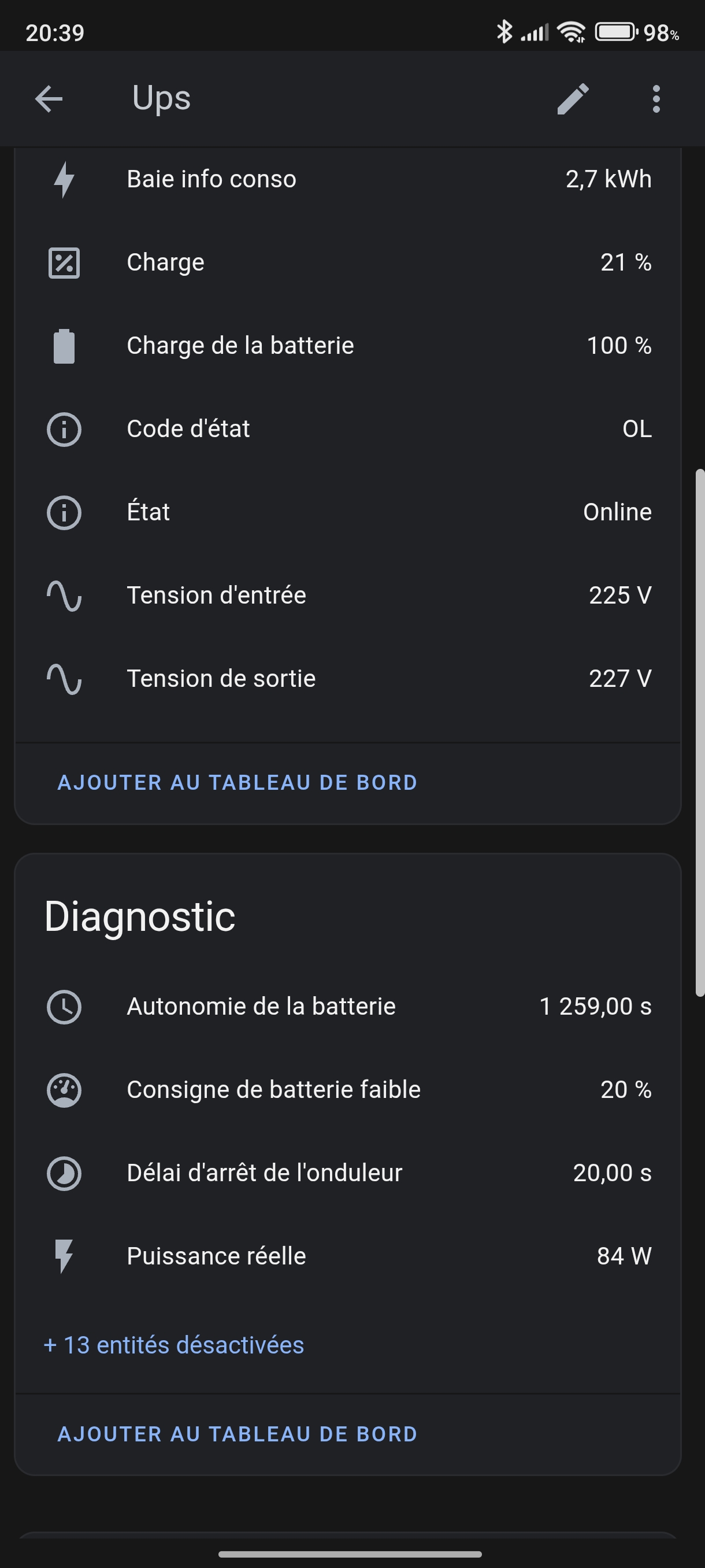
Task: Tap the battery icon for Charge de la batterie
Action: click(x=64, y=346)
